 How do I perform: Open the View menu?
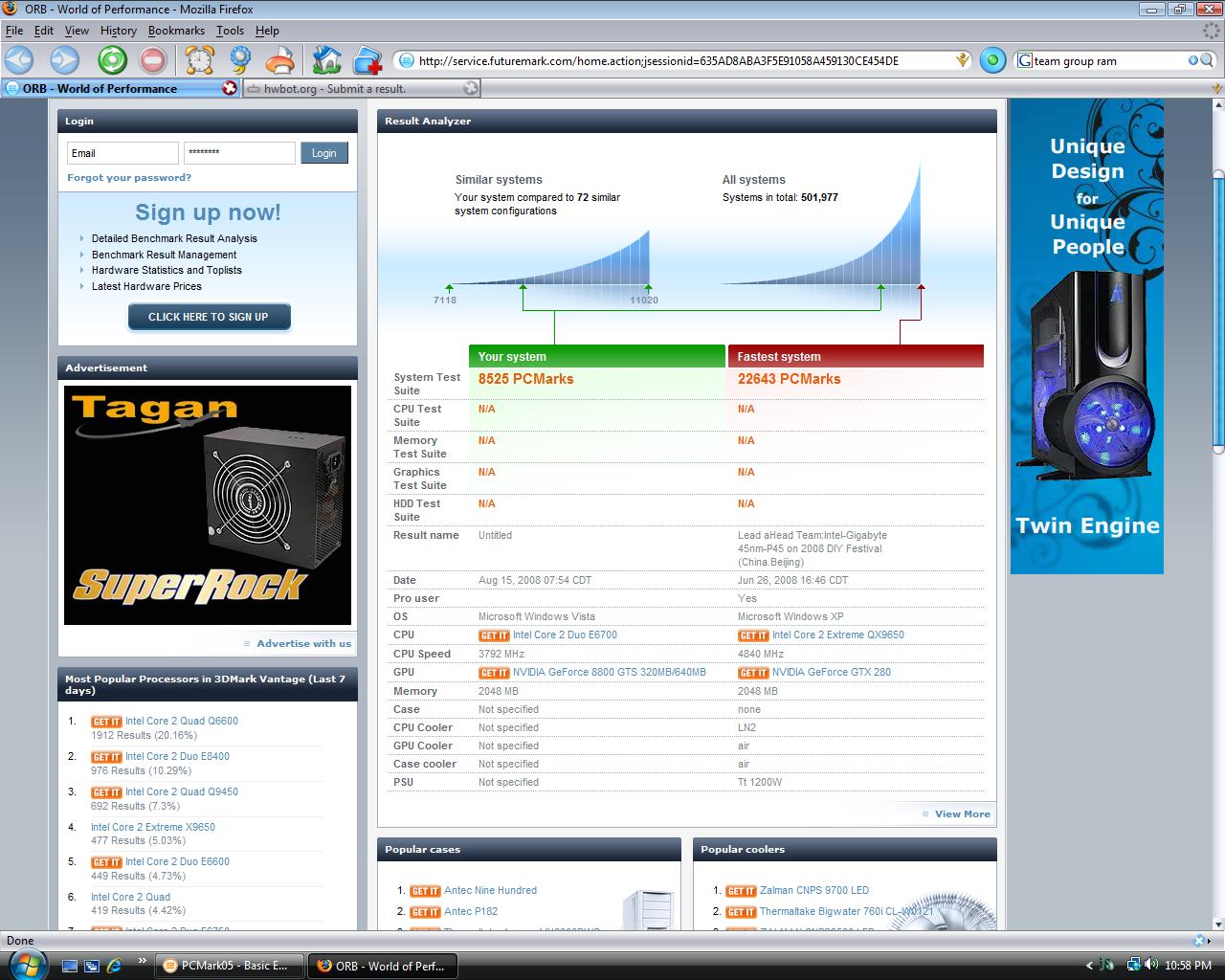77,31
